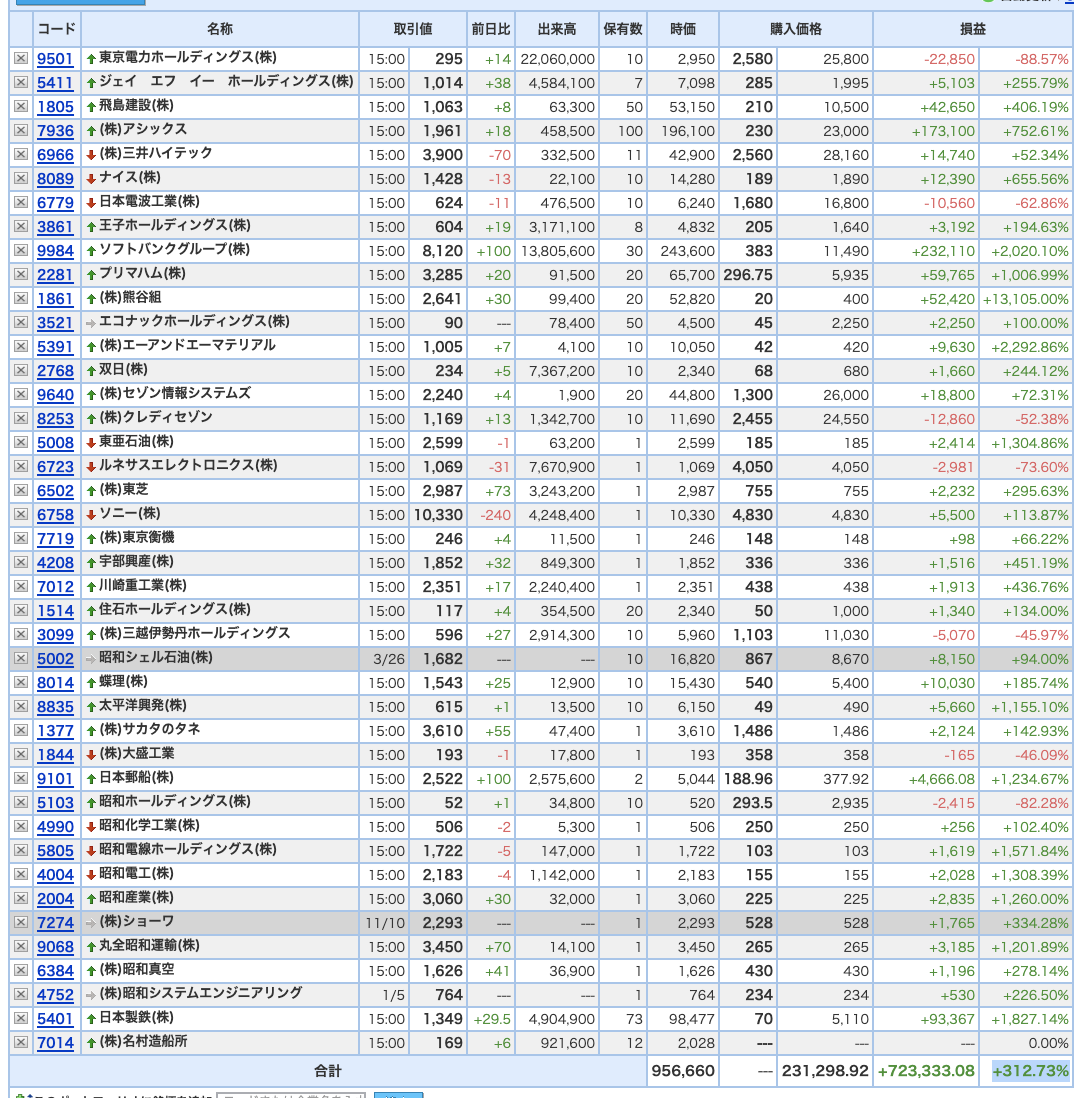Click the 名称 column header
This screenshot has width=1074, height=1098.
tap(220, 29)
